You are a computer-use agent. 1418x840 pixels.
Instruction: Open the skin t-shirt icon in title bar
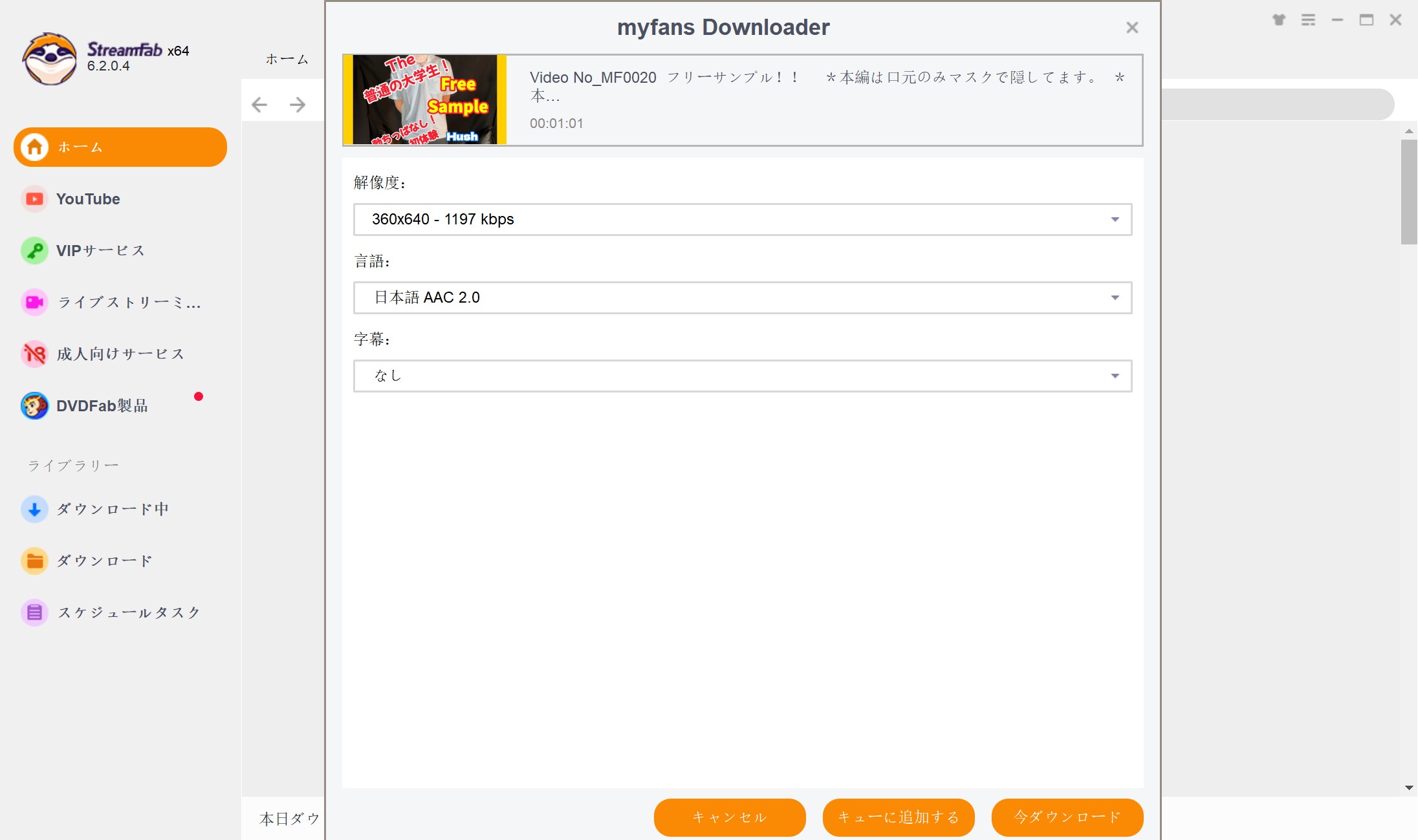point(1279,20)
